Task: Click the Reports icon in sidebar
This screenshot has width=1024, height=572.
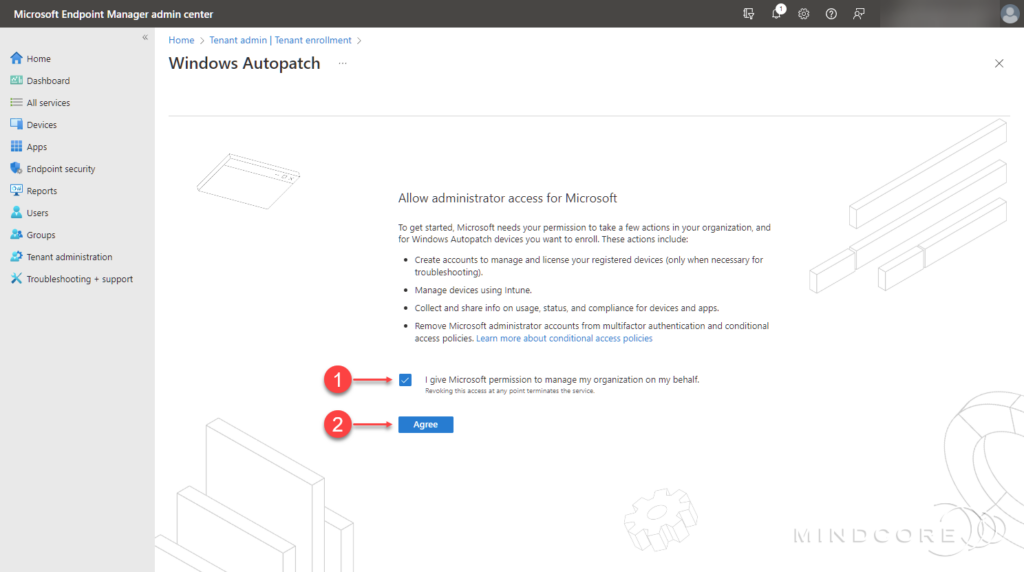Action: point(16,191)
